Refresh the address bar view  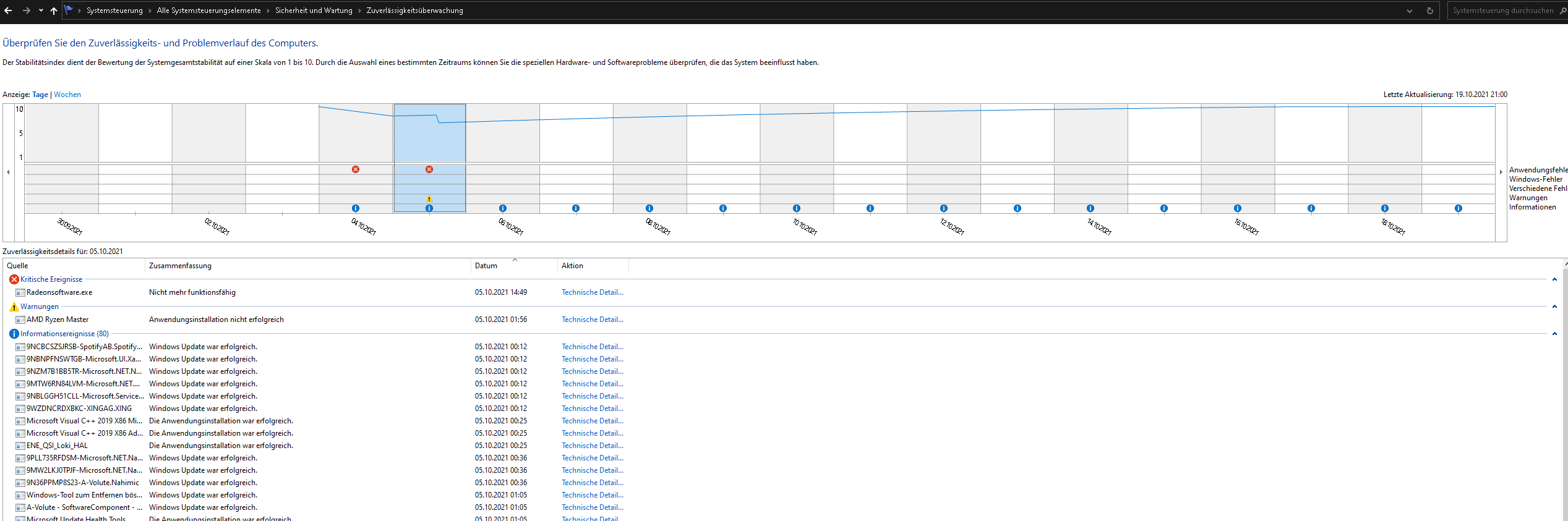pos(1430,11)
